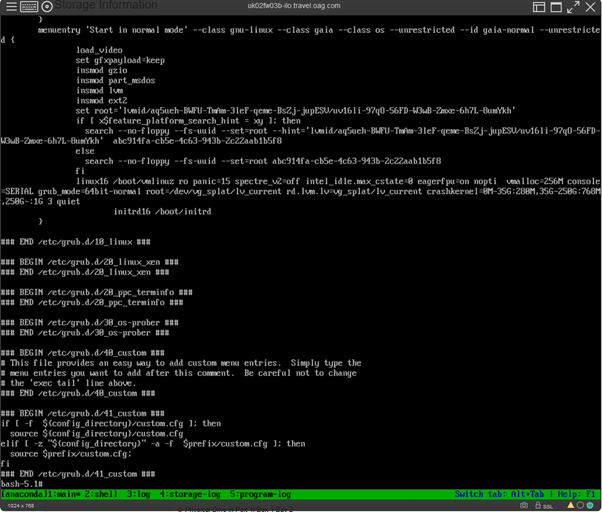Switch to the 2:shell tmux tab
The height and width of the screenshot is (512, 602).
100,494
